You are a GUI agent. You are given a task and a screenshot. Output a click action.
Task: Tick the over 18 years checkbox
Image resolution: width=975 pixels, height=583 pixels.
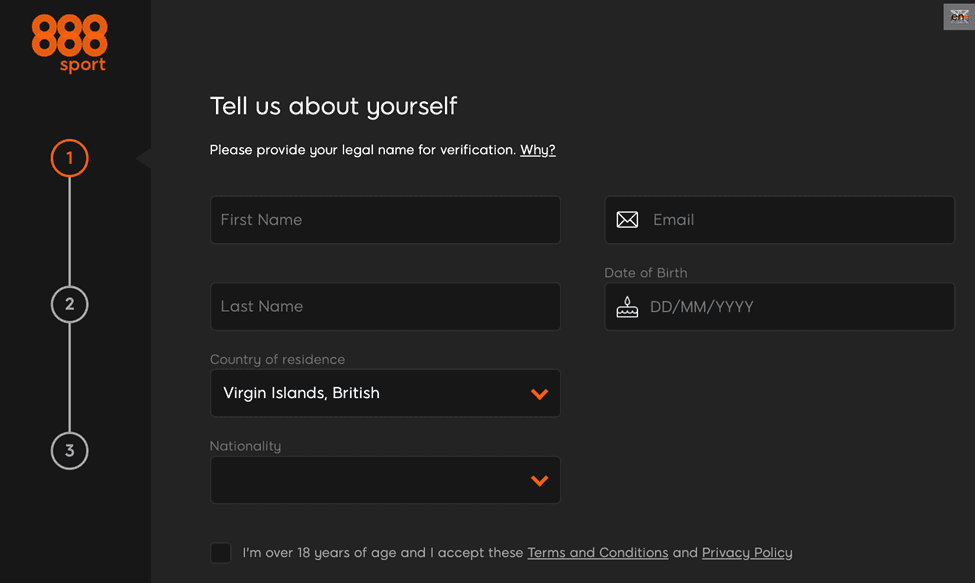click(221, 553)
